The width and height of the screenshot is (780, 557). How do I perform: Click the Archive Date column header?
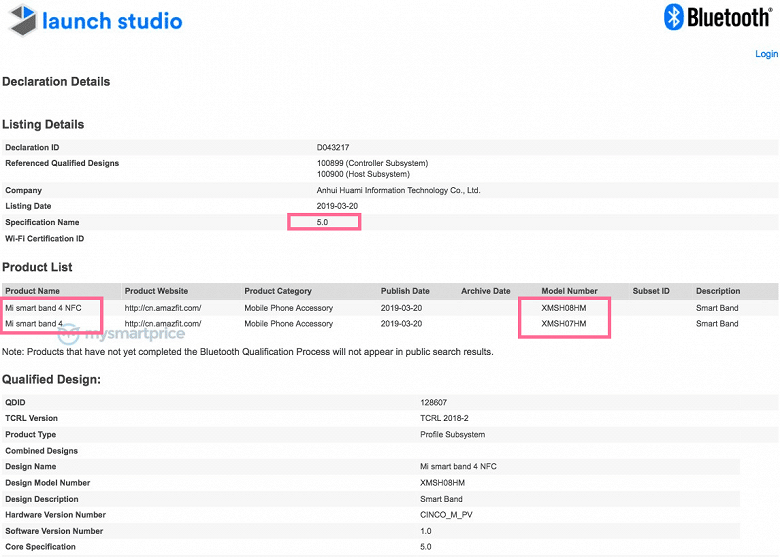pyautogui.click(x=485, y=291)
